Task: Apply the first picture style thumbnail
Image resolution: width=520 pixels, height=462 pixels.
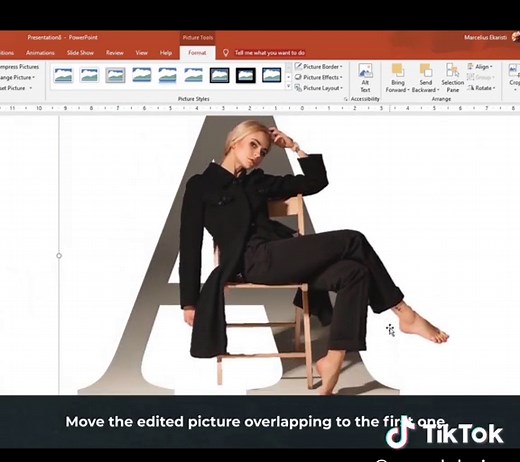Action: click(x=63, y=75)
